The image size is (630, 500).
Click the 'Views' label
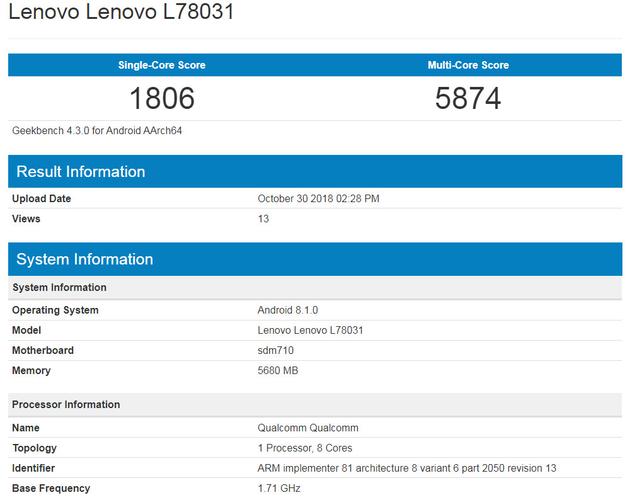(26, 219)
